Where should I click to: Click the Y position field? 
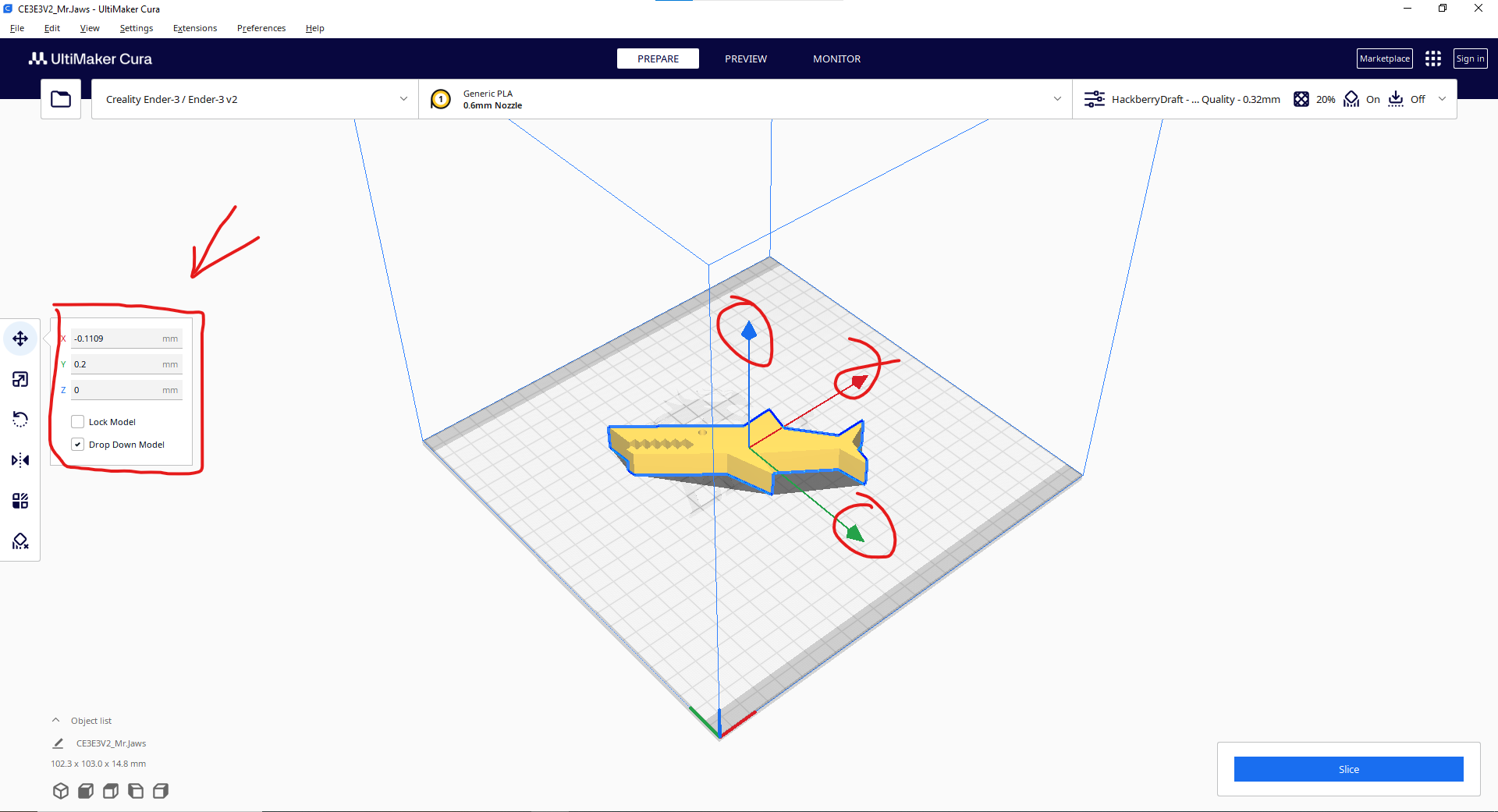click(126, 364)
